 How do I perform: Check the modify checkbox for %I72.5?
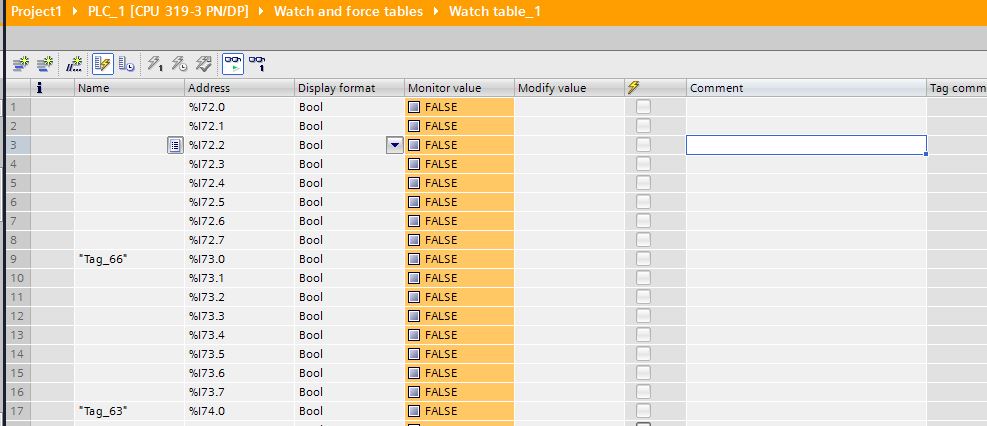click(643, 202)
